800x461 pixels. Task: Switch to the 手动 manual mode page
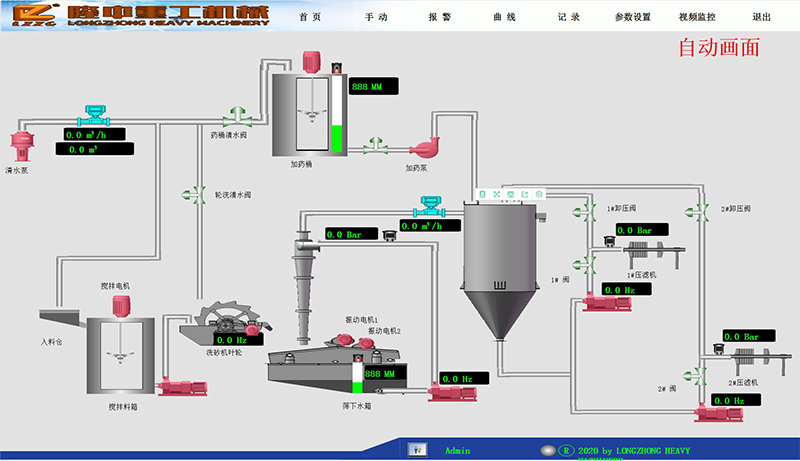[376, 17]
